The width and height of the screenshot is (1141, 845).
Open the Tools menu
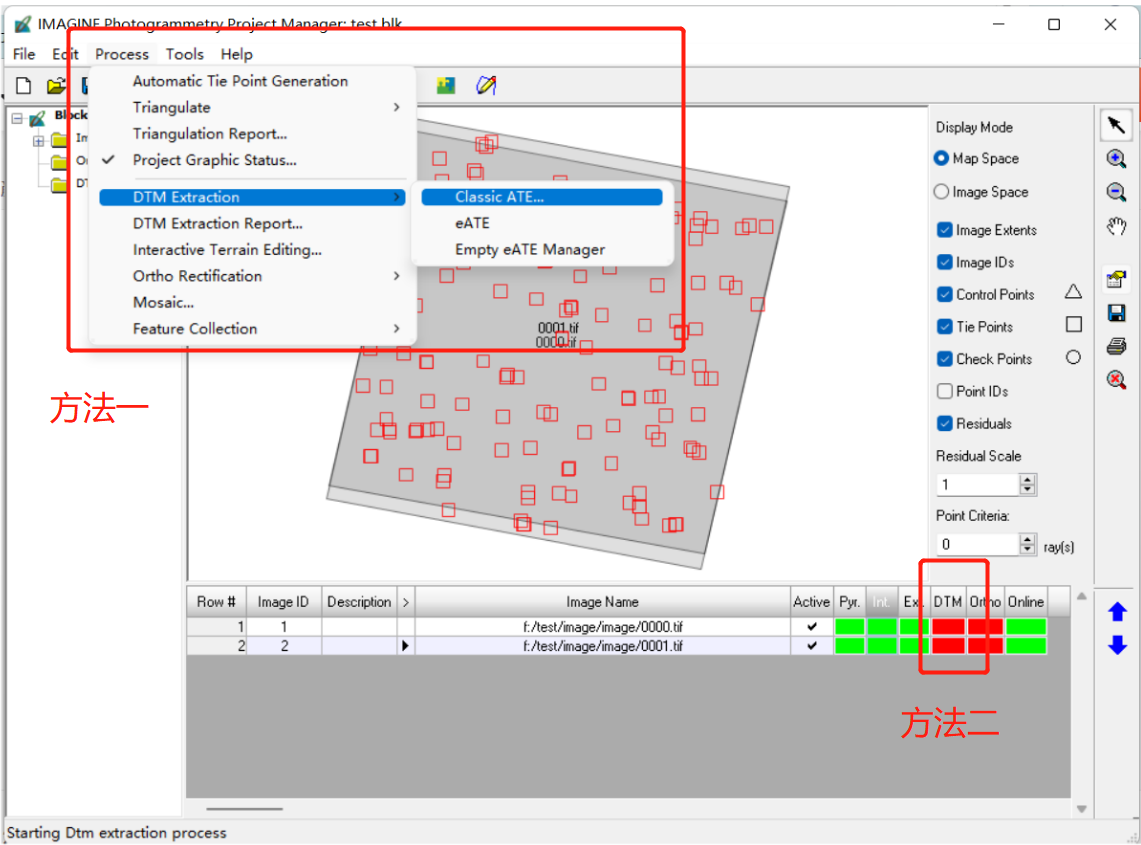click(185, 54)
